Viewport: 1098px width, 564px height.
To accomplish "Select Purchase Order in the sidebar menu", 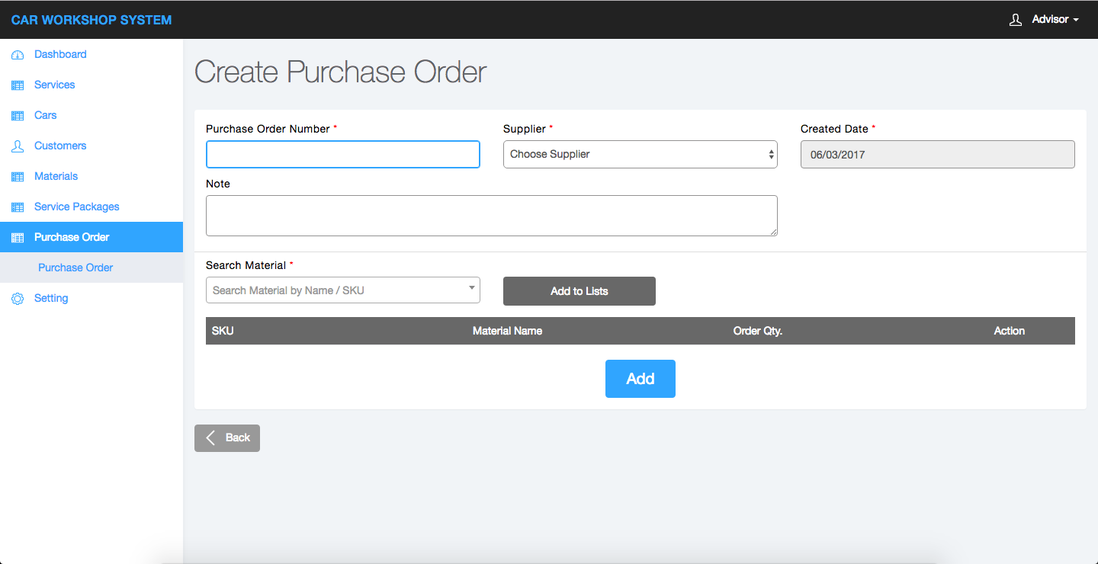I will [x=72, y=237].
